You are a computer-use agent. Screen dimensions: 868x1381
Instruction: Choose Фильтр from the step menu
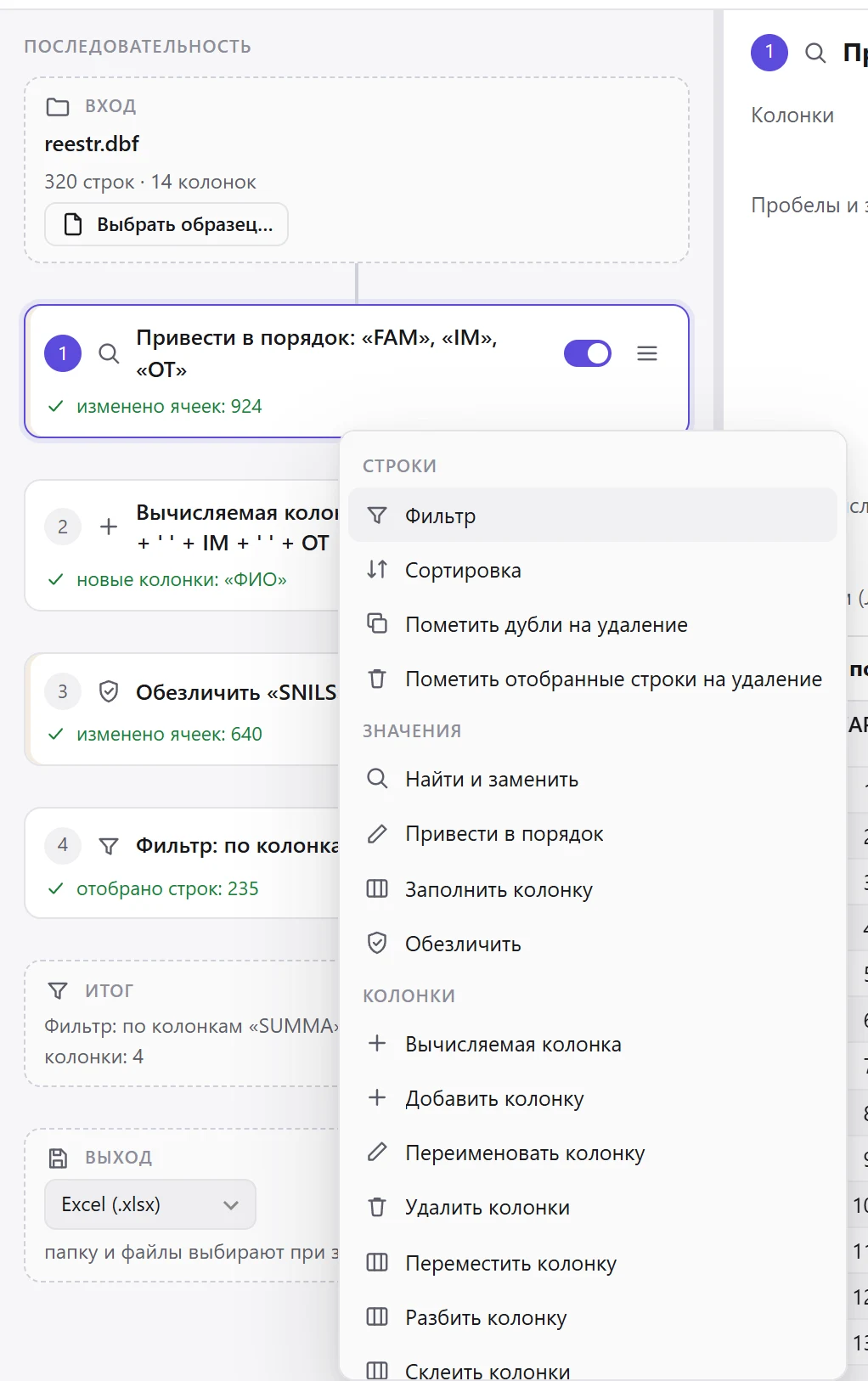tap(593, 516)
